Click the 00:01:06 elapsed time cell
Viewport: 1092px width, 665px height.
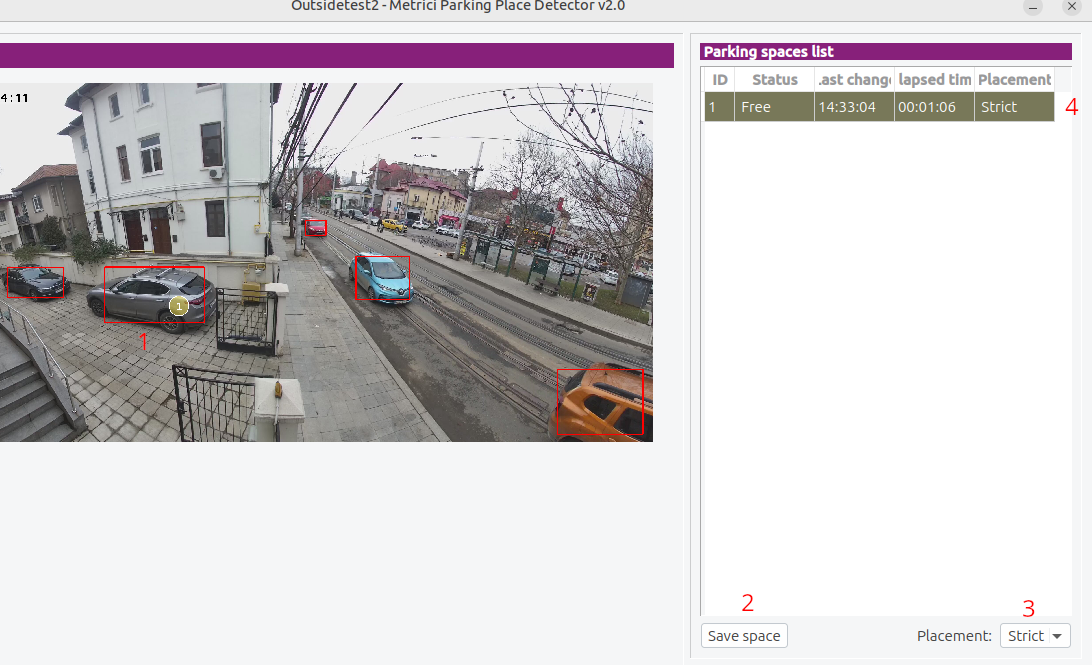click(934, 107)
